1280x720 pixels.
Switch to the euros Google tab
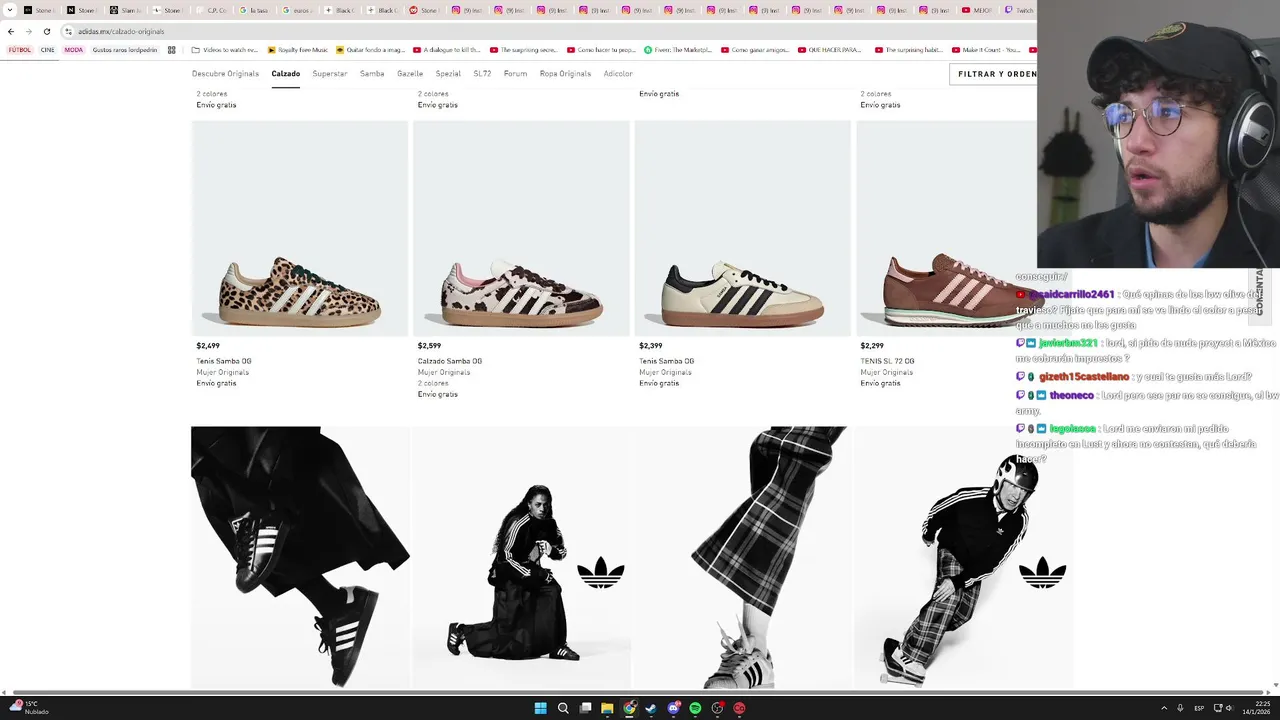[298, 10]
